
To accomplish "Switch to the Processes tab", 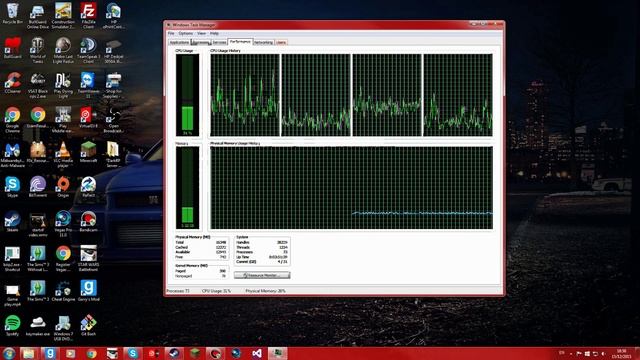I will click(200, 42).
